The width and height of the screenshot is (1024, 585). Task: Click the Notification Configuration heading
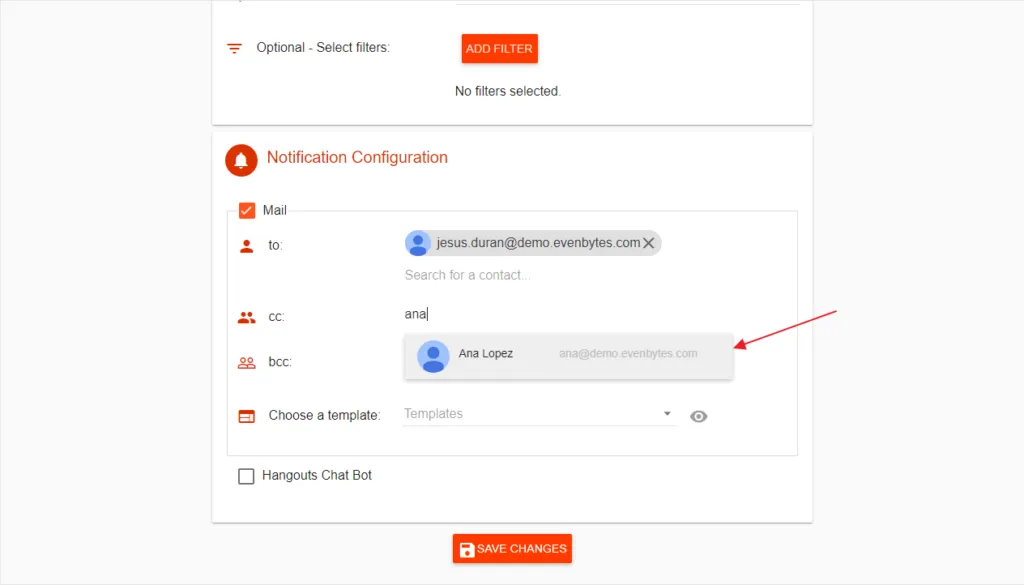(x=357, y=157)
